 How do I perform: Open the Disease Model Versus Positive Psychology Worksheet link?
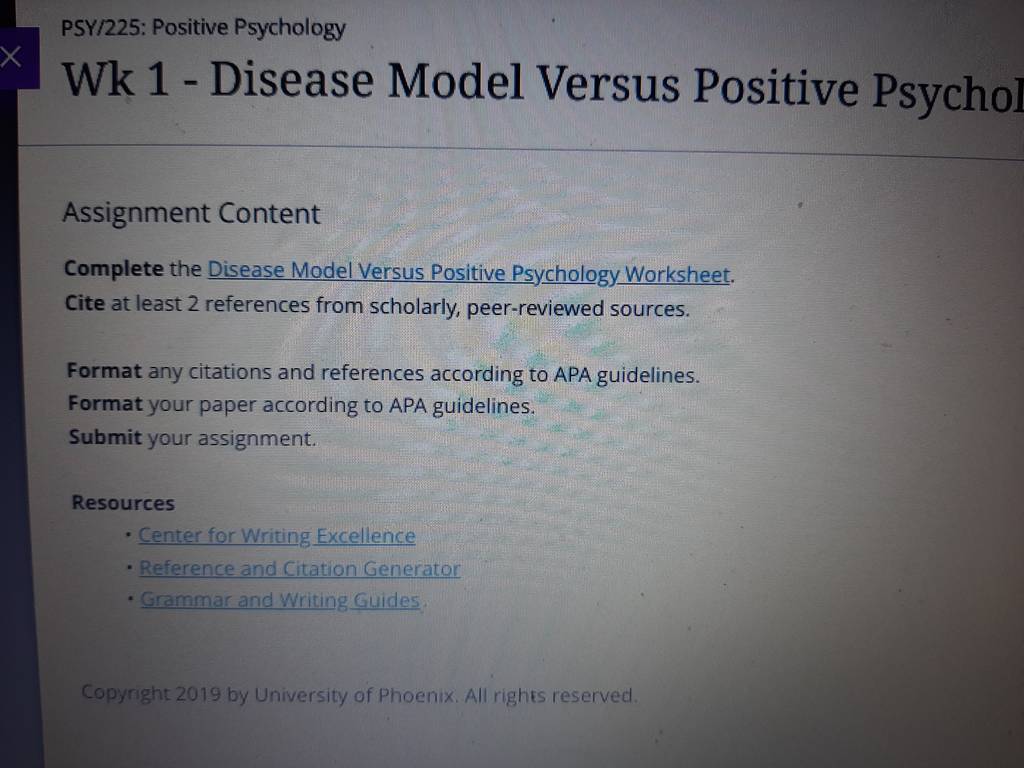point(468,272)
